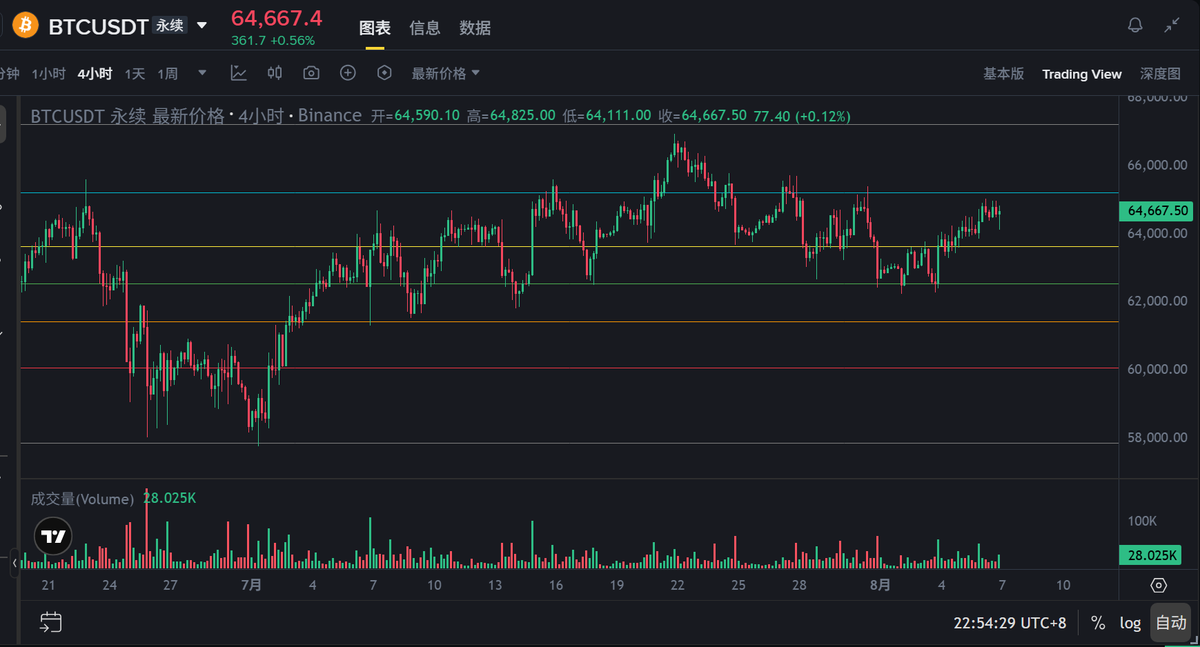
Task: Click the legend low value 64,111.00
Action: [x=619, y=116]
